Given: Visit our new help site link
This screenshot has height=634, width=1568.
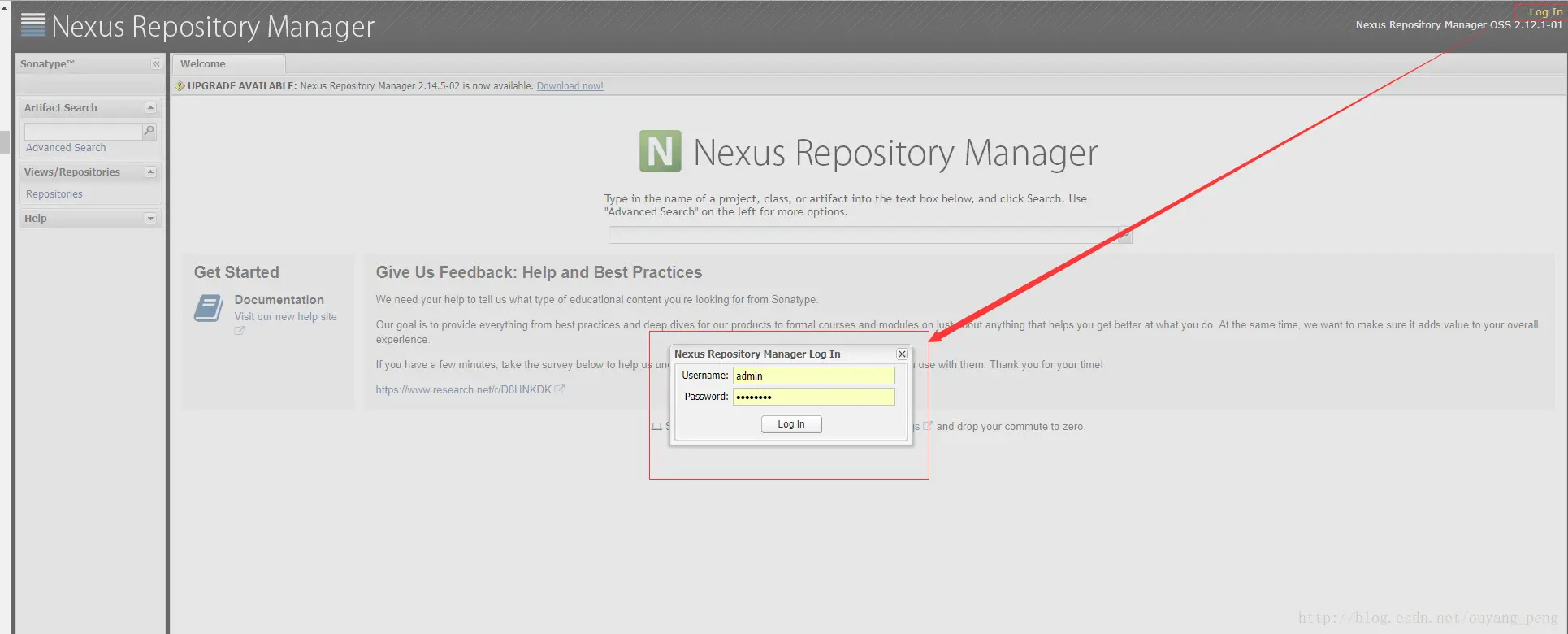Looking at the screenshot, I should pos(285,317).
